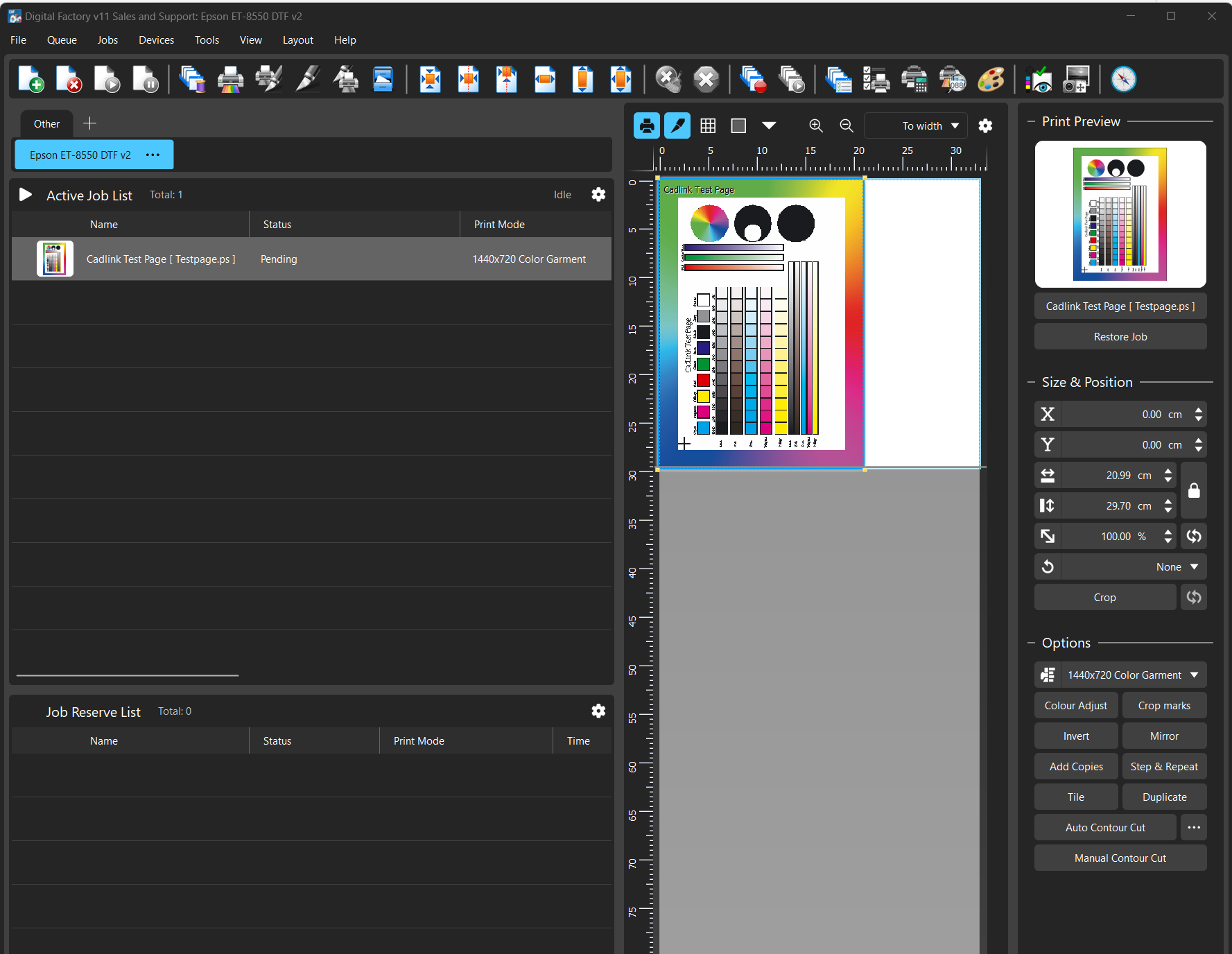1232x954 pixels.
Task: Click the checklist printer icon
Action: coord(876,79)
